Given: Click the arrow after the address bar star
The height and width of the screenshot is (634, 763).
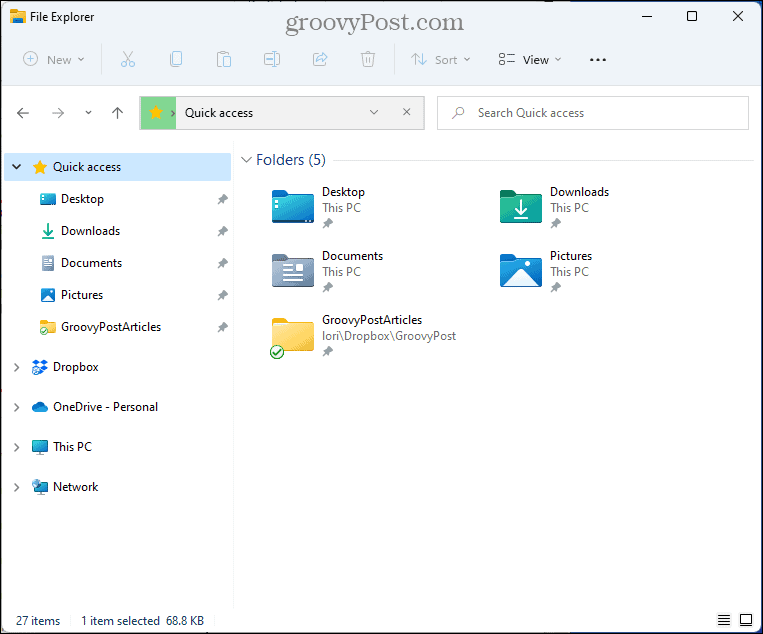Looking at the screenshot, I should [172, 113].
